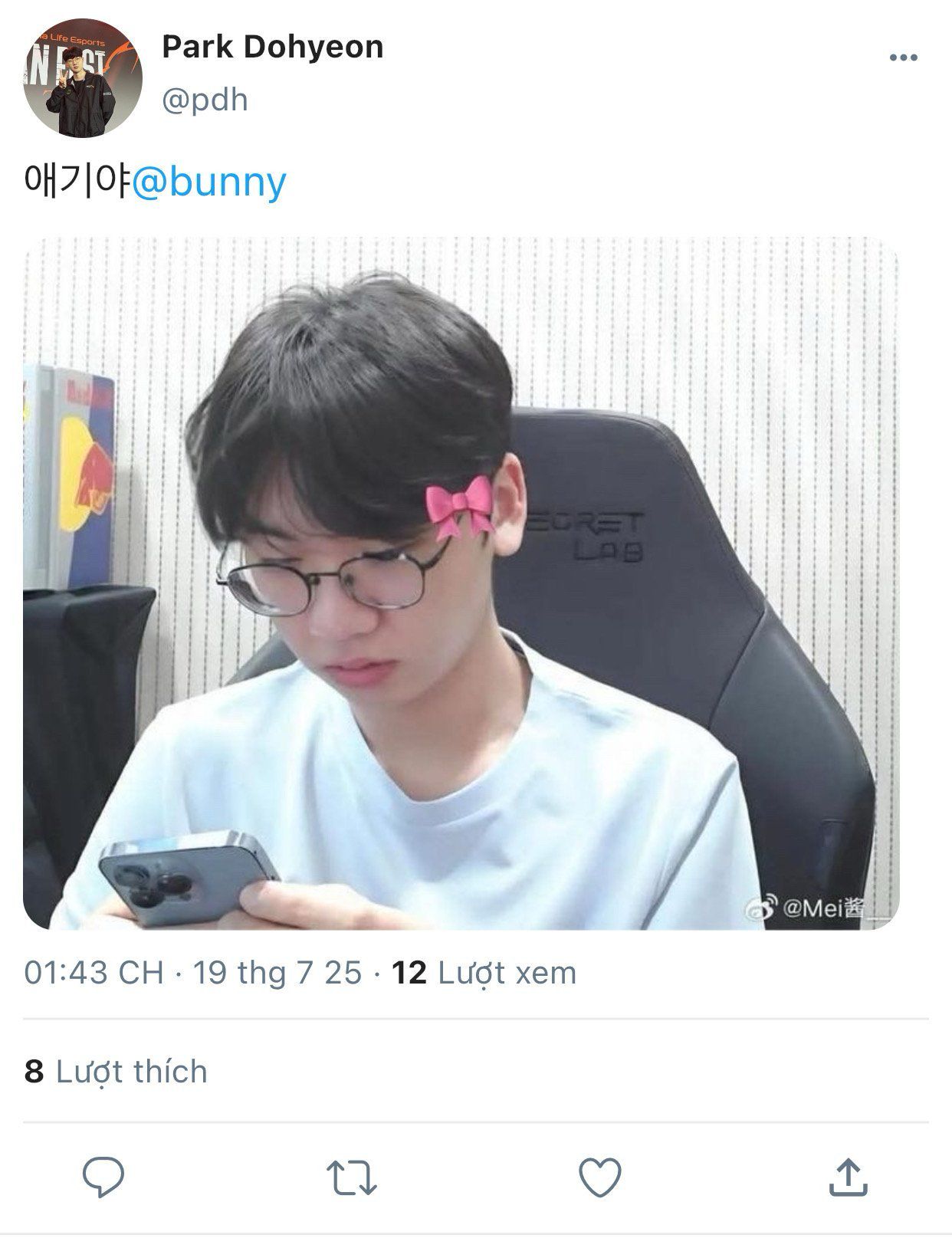Click the 19 thg 7 25 date
The image size is (952, 1248).
pyautogui.click(x=277, y=973)
